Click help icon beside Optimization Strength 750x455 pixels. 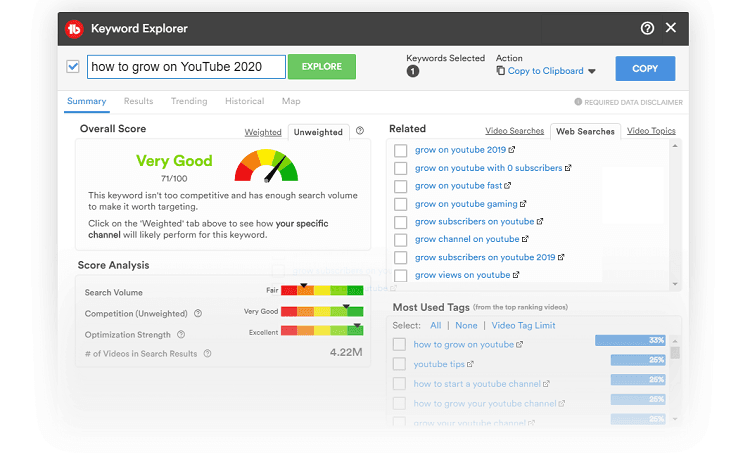click(181, 334)
